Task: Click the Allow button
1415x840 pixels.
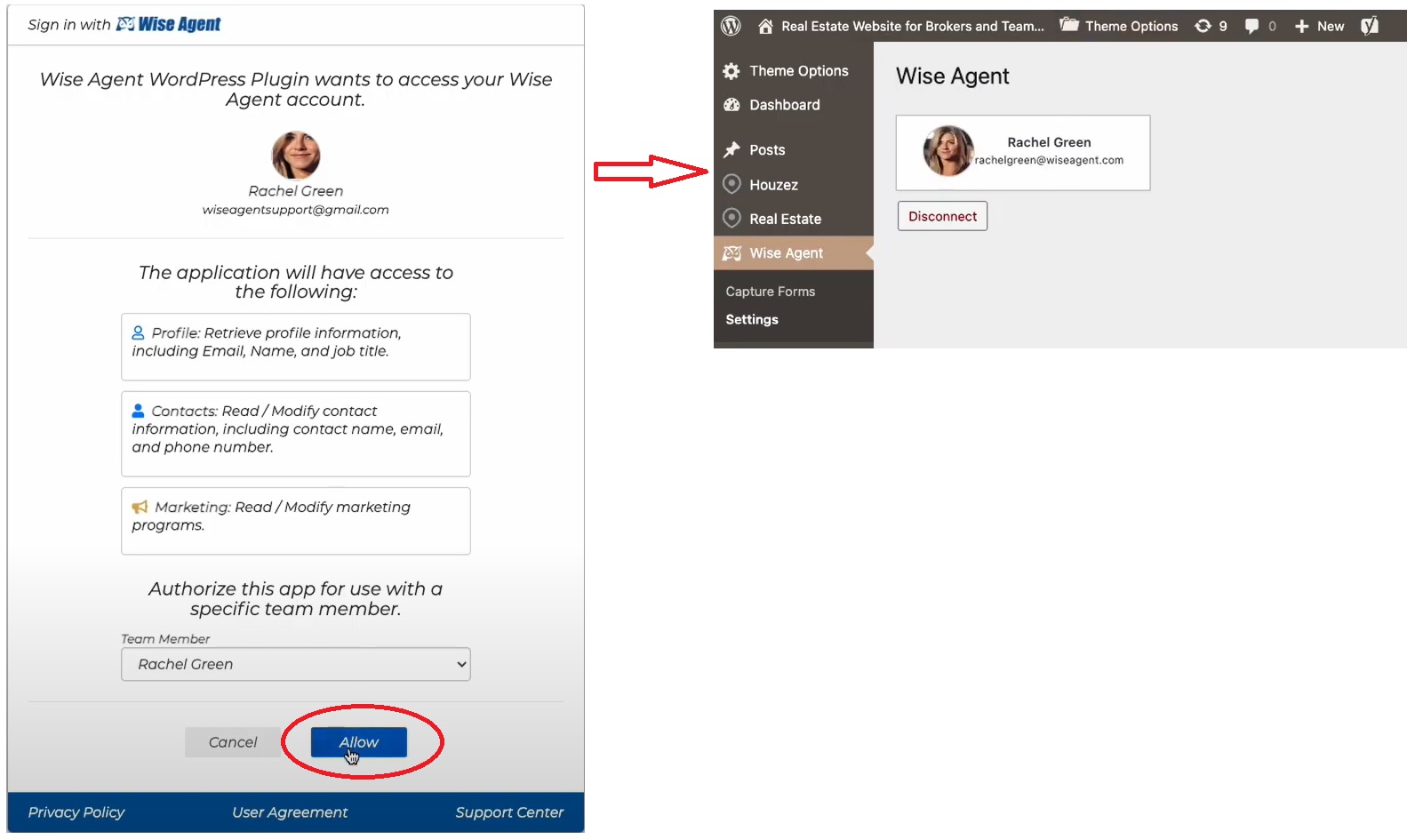Action: coord(359,742)
